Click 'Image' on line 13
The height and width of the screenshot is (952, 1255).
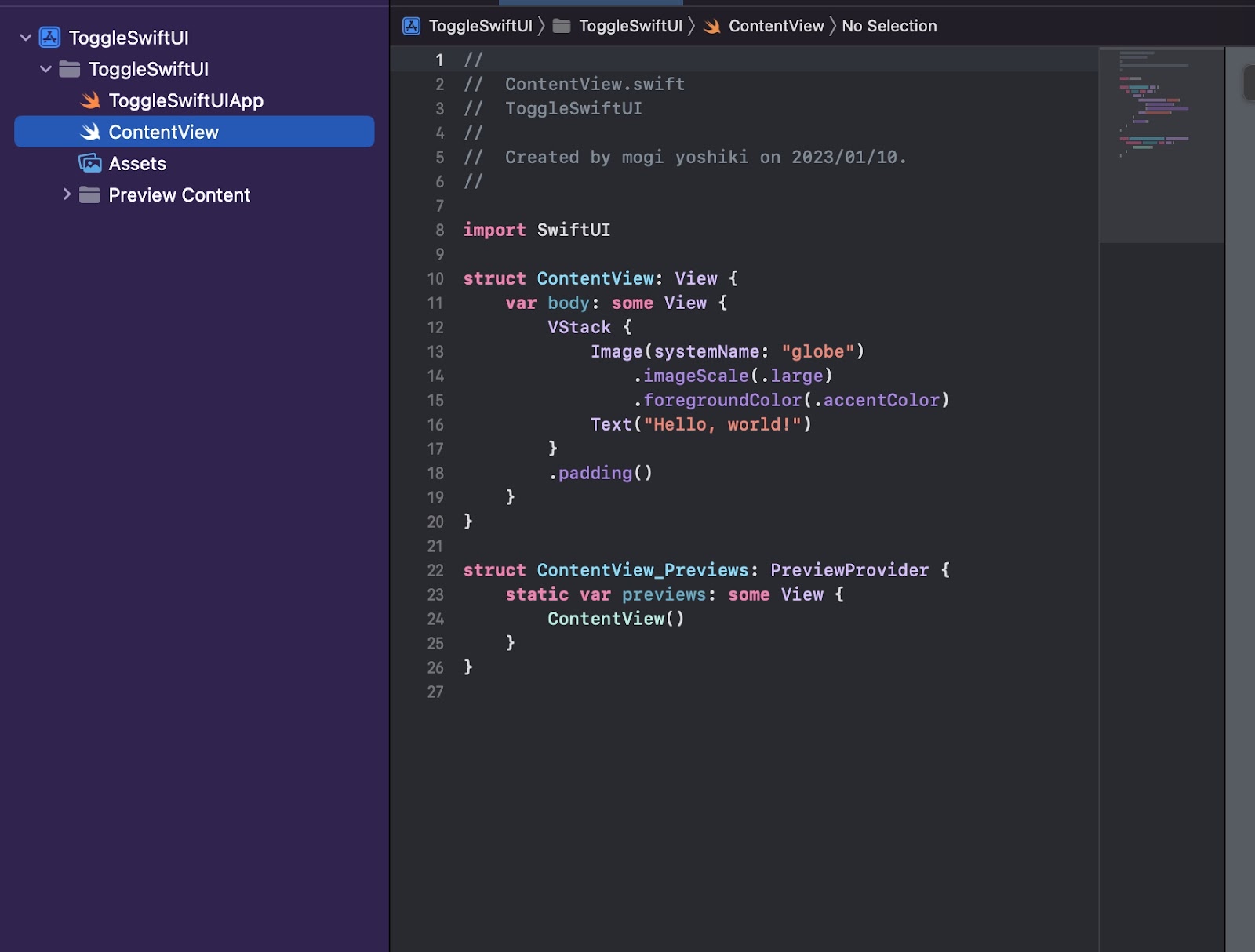pos(617,351)
